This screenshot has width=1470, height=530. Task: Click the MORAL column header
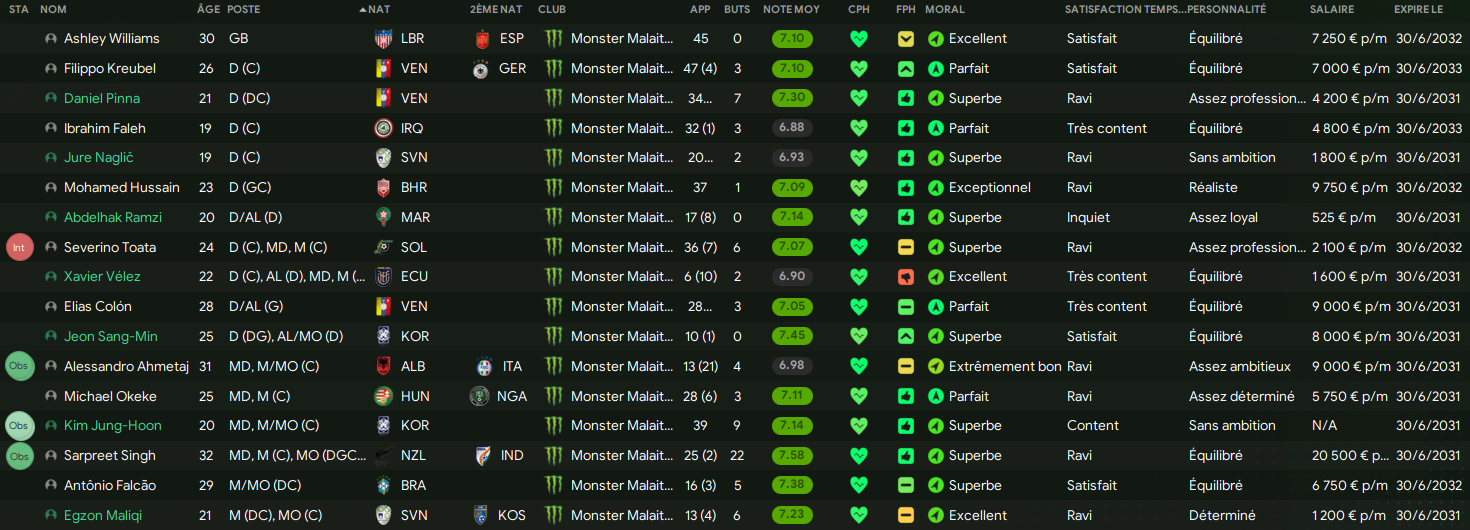[x=945, y=9]
